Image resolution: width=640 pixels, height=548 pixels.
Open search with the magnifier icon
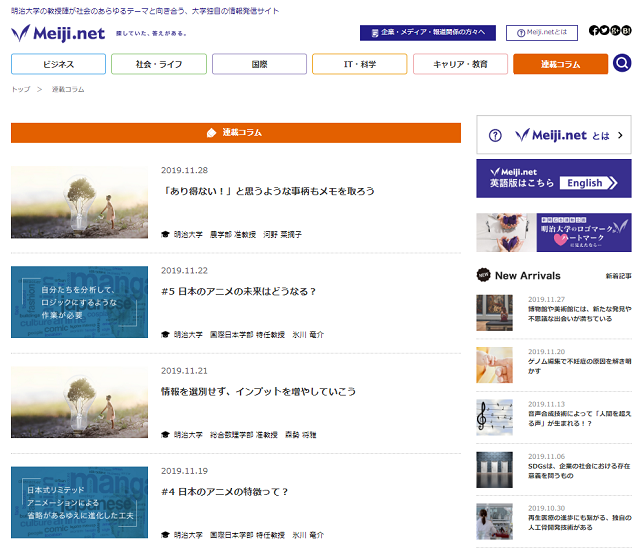point(622,64)
